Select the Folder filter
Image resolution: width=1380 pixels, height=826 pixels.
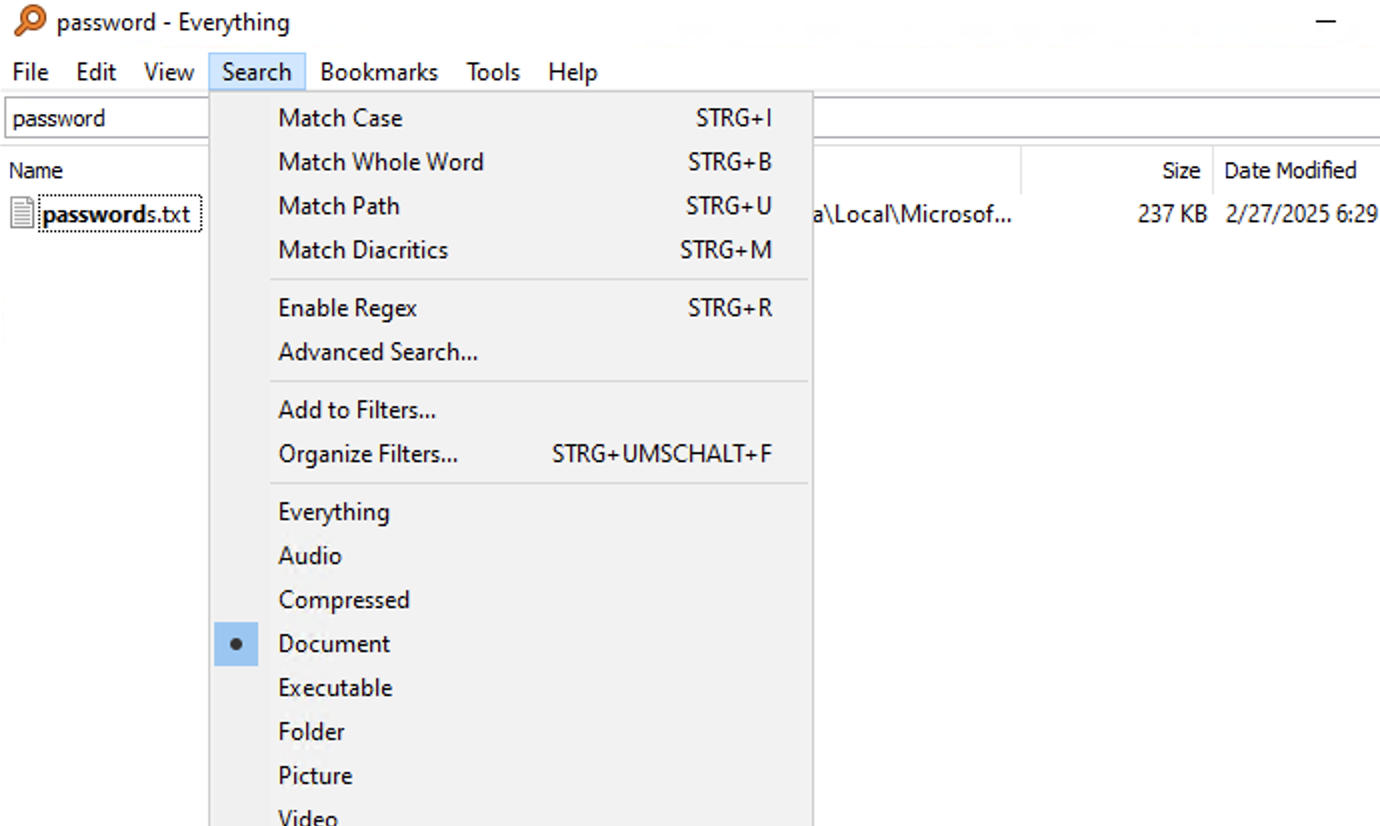click(x=511, y=732)
